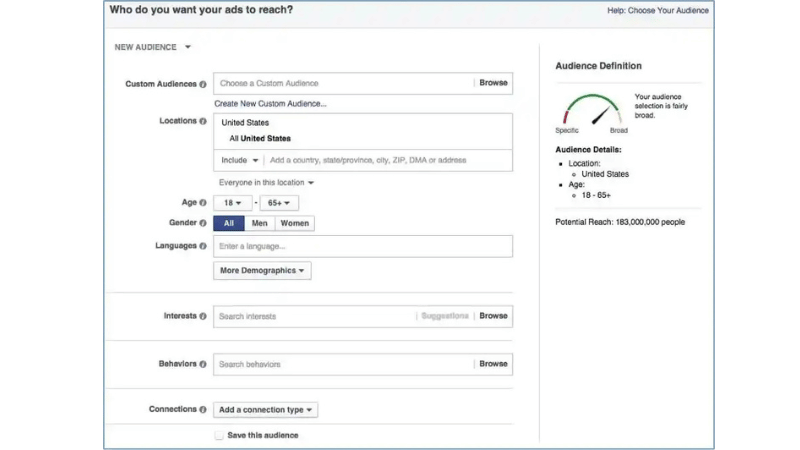Select Men gender option
This screenshot has width=800, height=450.
coord(260,223)
